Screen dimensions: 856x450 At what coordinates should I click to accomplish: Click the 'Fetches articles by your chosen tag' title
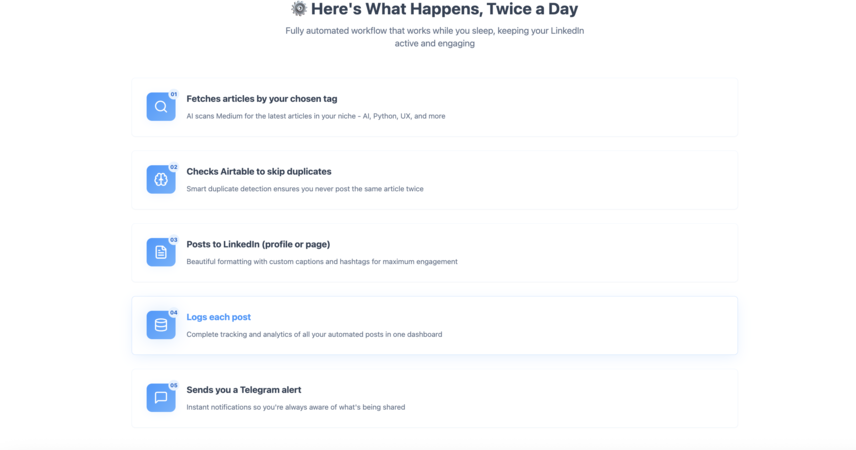click(x=261, y=99)
